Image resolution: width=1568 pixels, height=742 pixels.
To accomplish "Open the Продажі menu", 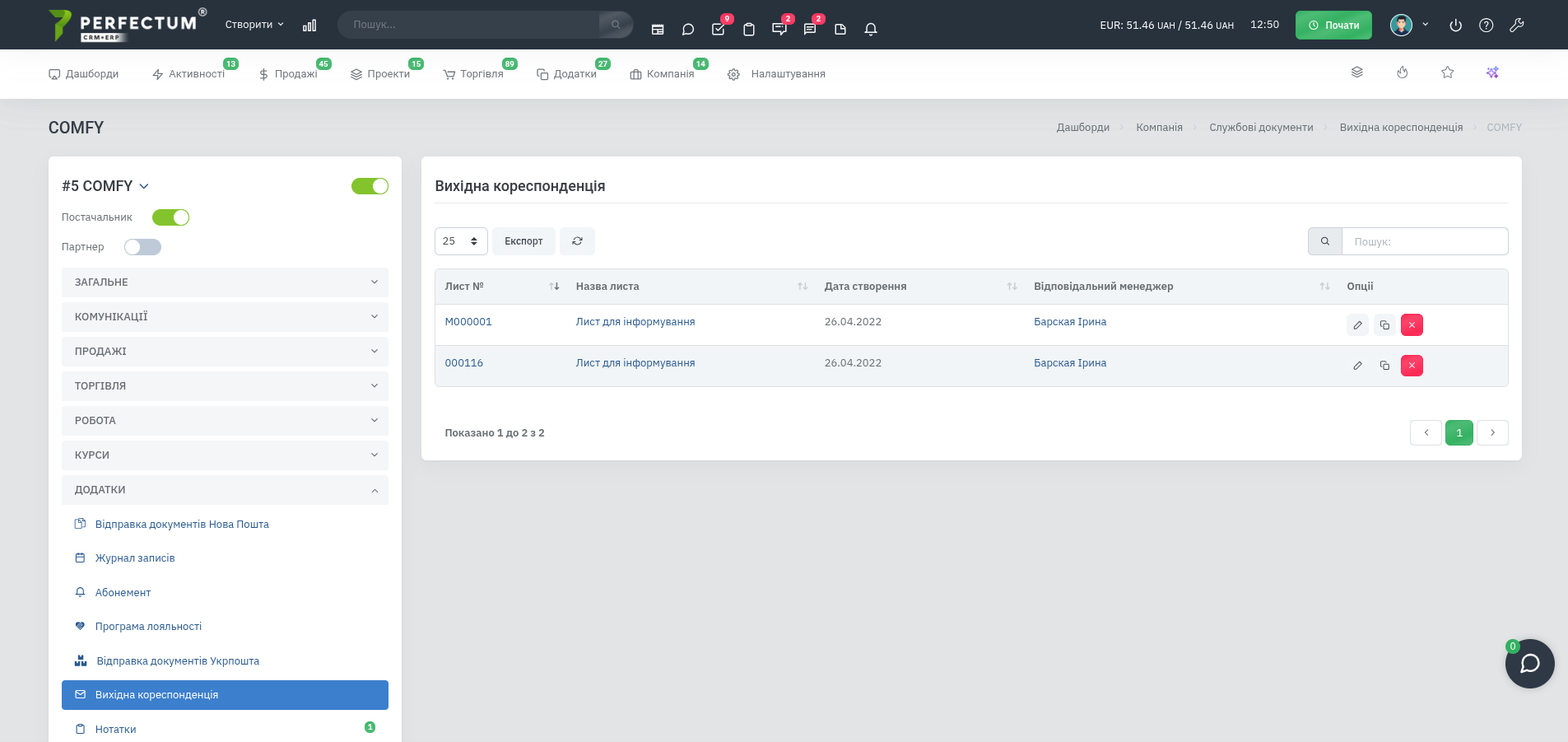I will click(288, 74).
